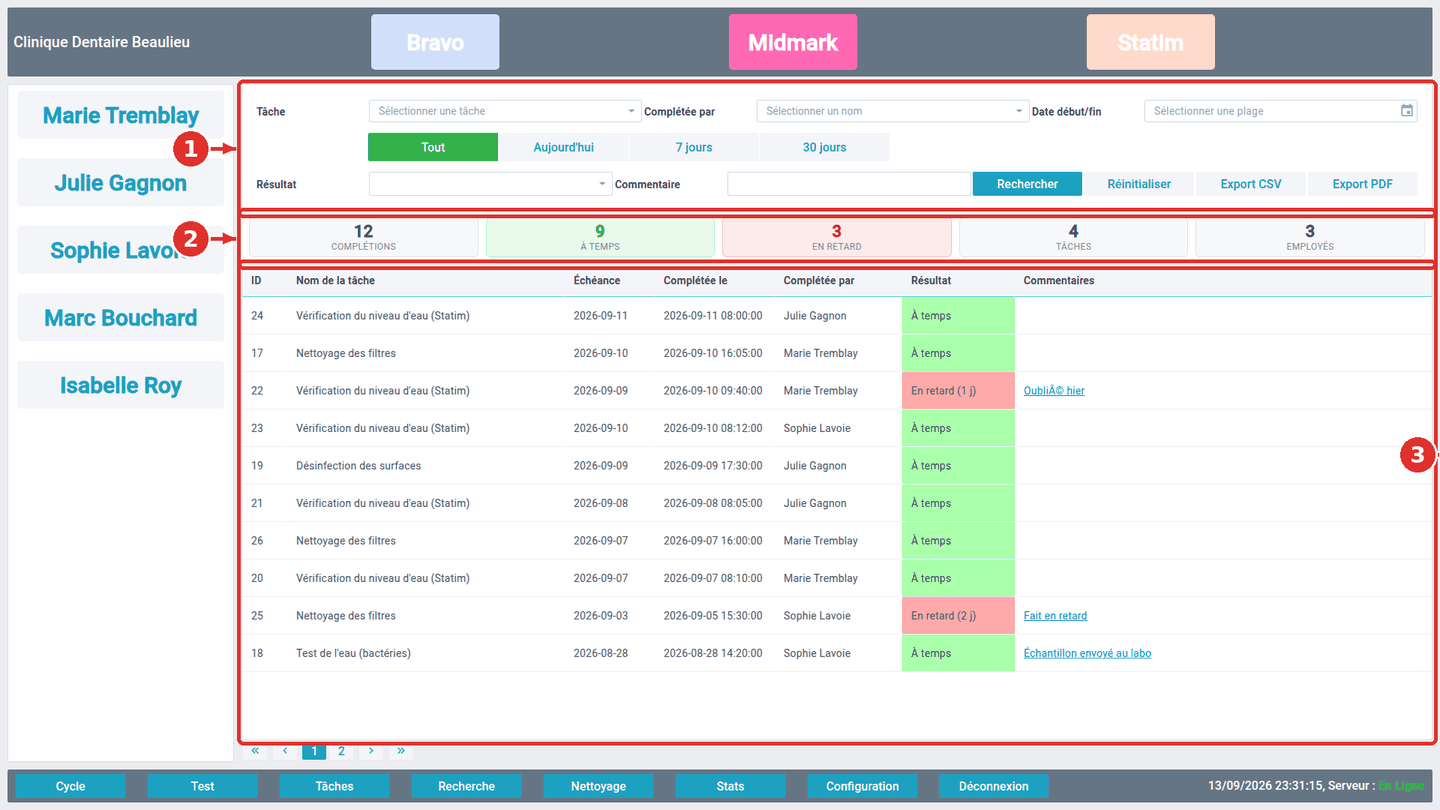Go to next page with single-right arrow
The width and height of the screenshot is (1440, 810).
tap(371, 751)
